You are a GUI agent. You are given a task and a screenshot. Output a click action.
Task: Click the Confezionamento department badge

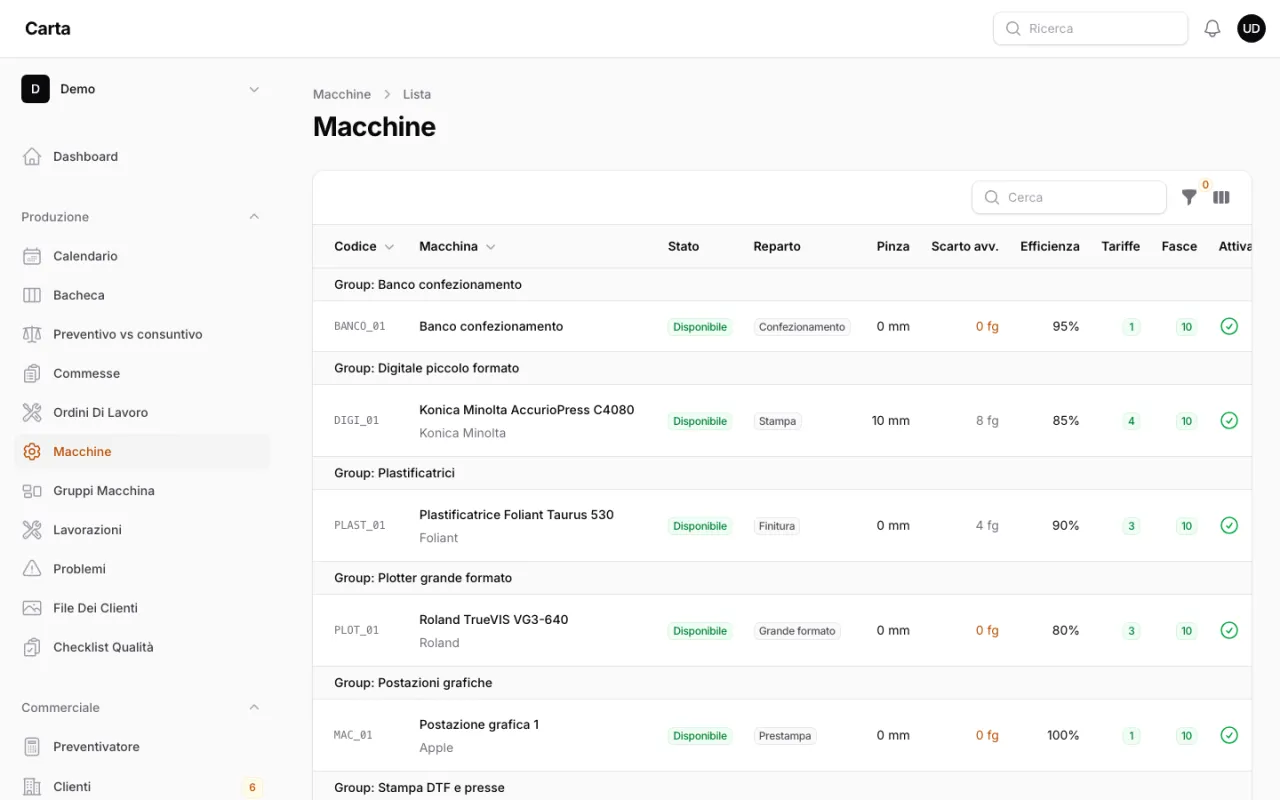[802, 327]
